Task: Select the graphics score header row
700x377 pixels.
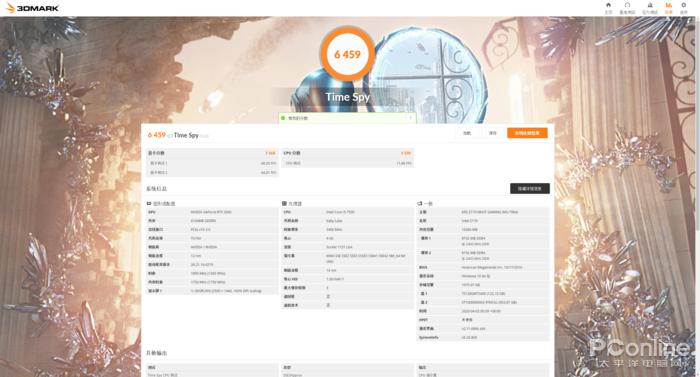Action: click(x=212, y=153)
